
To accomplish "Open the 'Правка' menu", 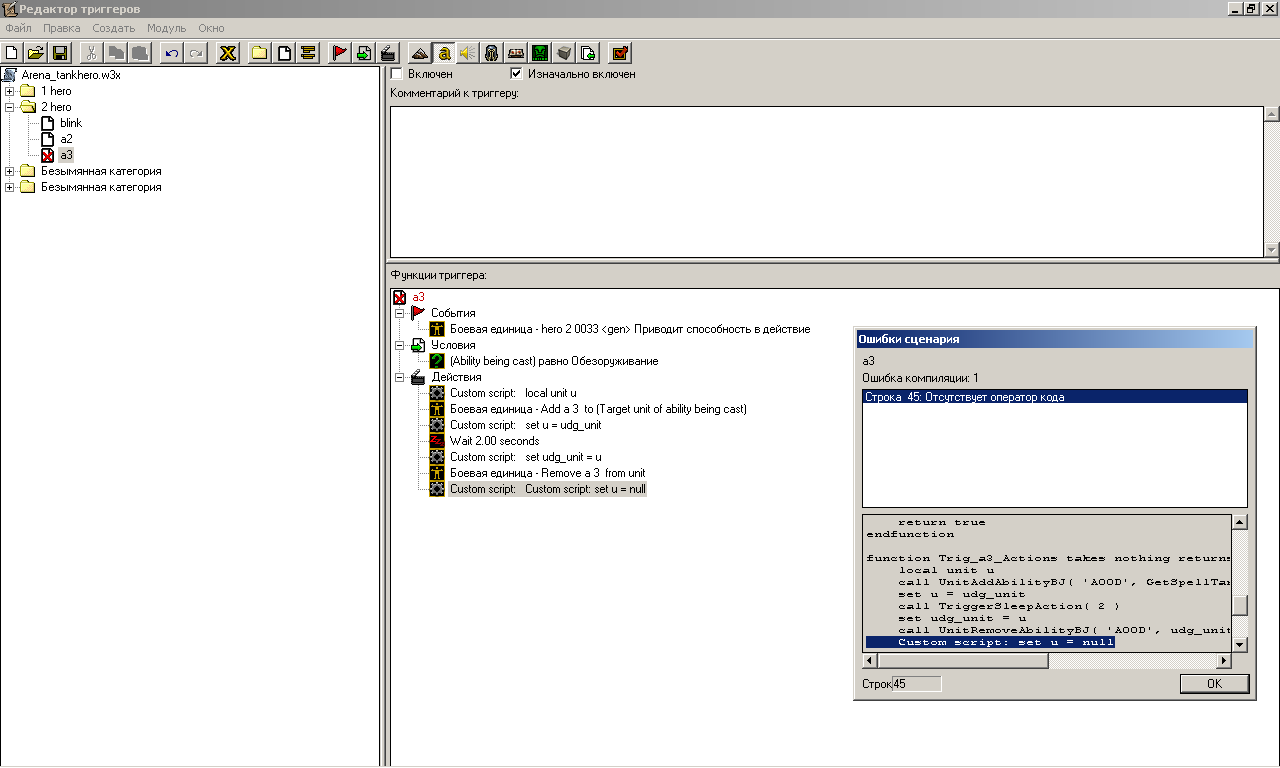I will pyautogui.click(x=62, y=28).
